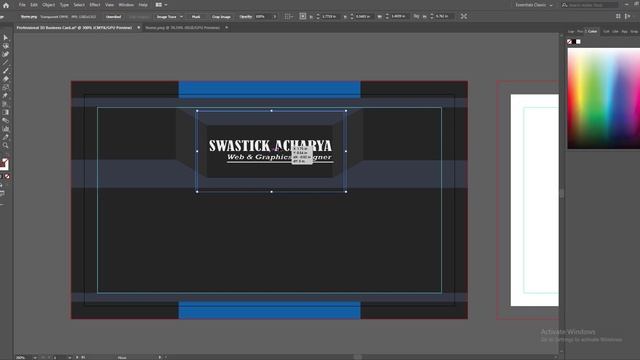Click the Home icon in the top-left
The width and height of the screenshot is (640, 360).
6,5
